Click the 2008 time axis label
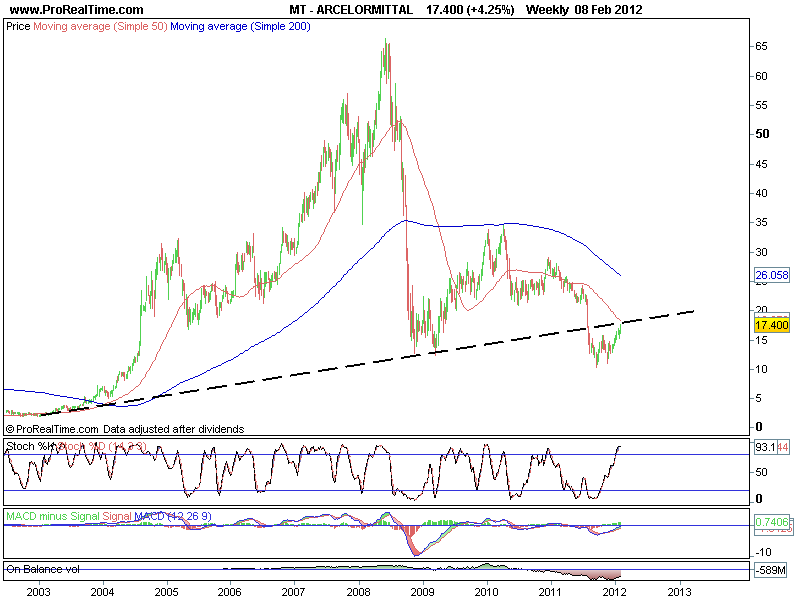The height and width of the screenshot is (600, 800). (x=358, y=592)
